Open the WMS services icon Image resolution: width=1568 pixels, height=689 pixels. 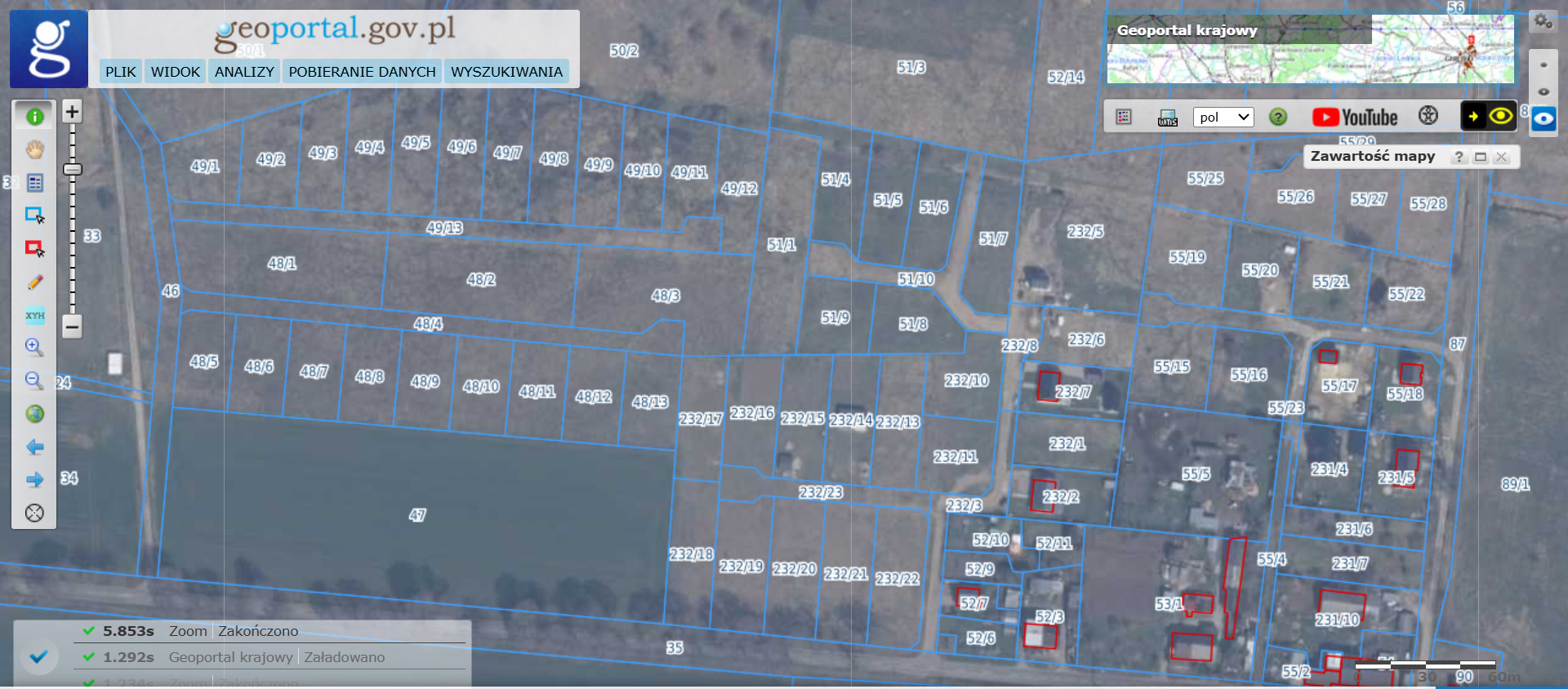(1167, 118)
